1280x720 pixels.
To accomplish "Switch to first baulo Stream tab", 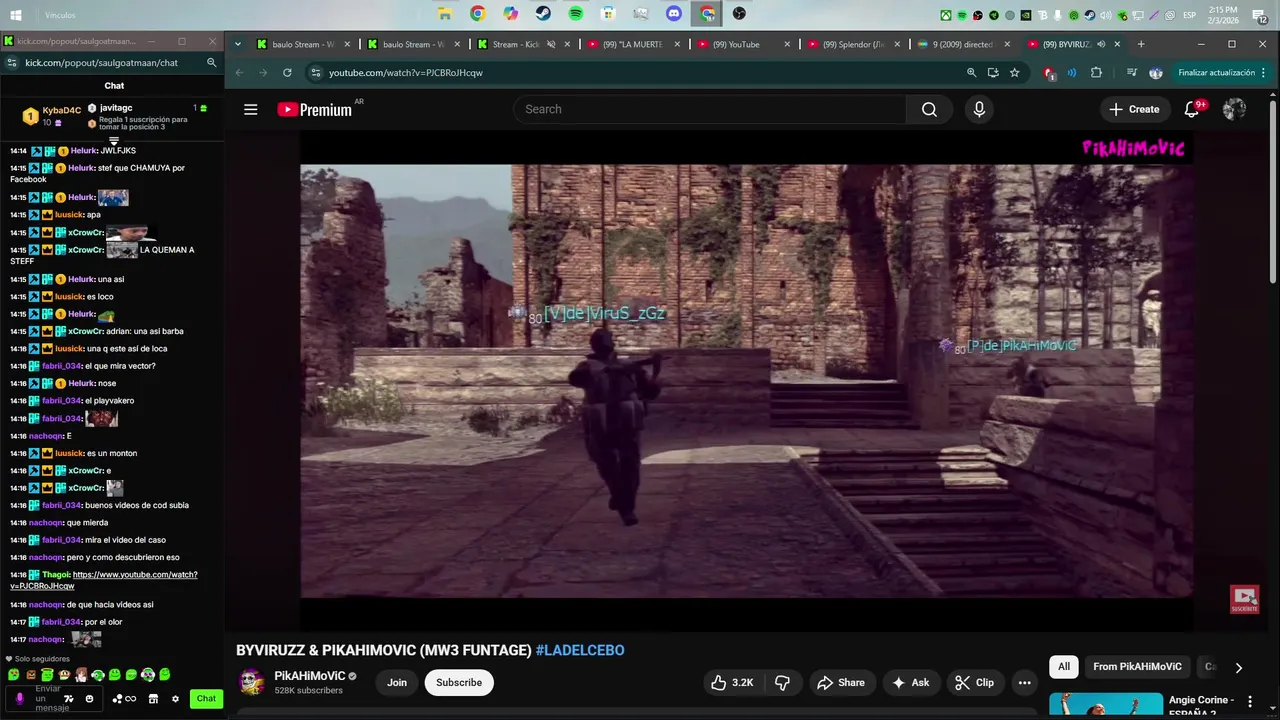I will [x=303, y=45].
